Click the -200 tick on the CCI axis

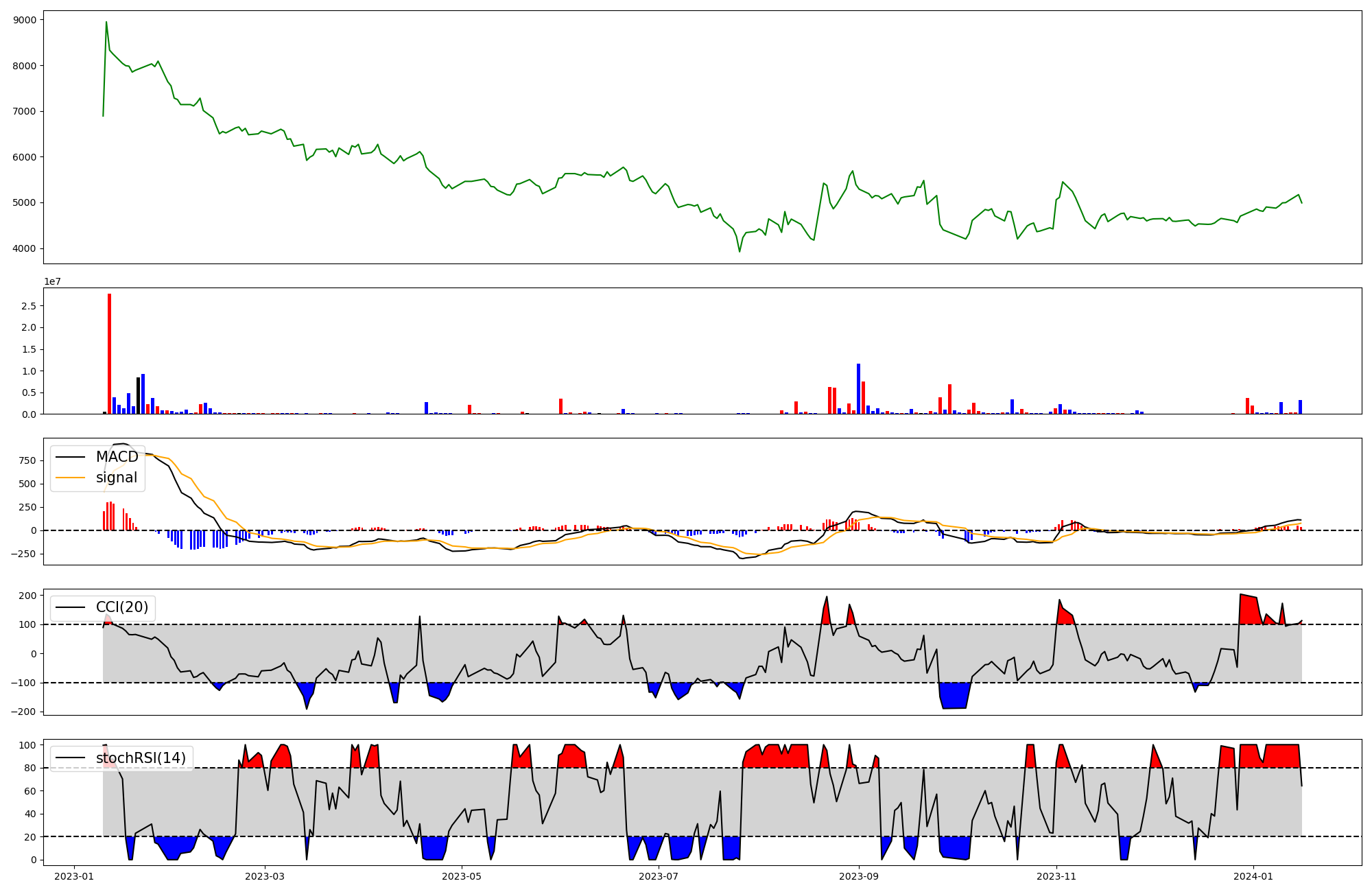point(23,712)
